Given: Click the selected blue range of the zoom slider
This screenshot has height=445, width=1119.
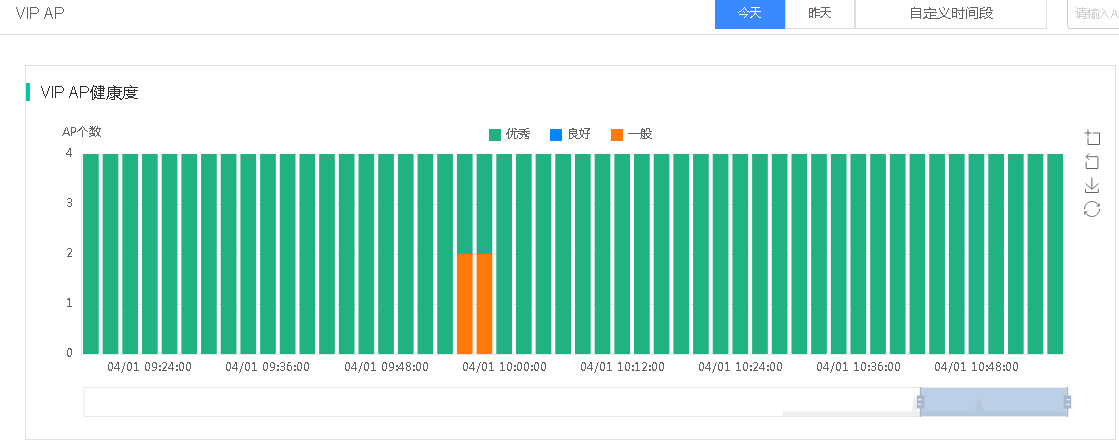Looking at the screenshot, I should pos(994,402).
